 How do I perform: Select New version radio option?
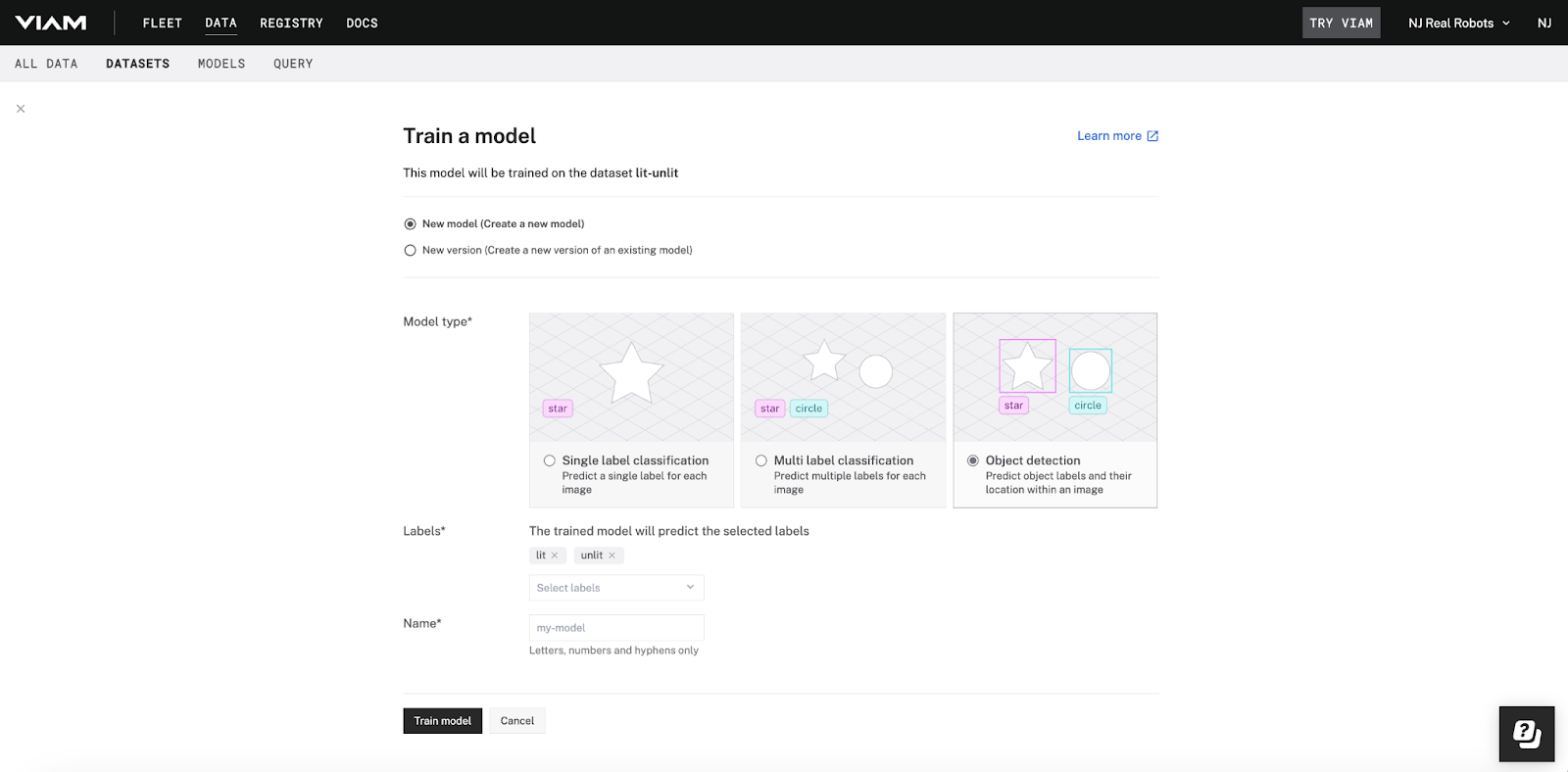(x=411, y=251)
